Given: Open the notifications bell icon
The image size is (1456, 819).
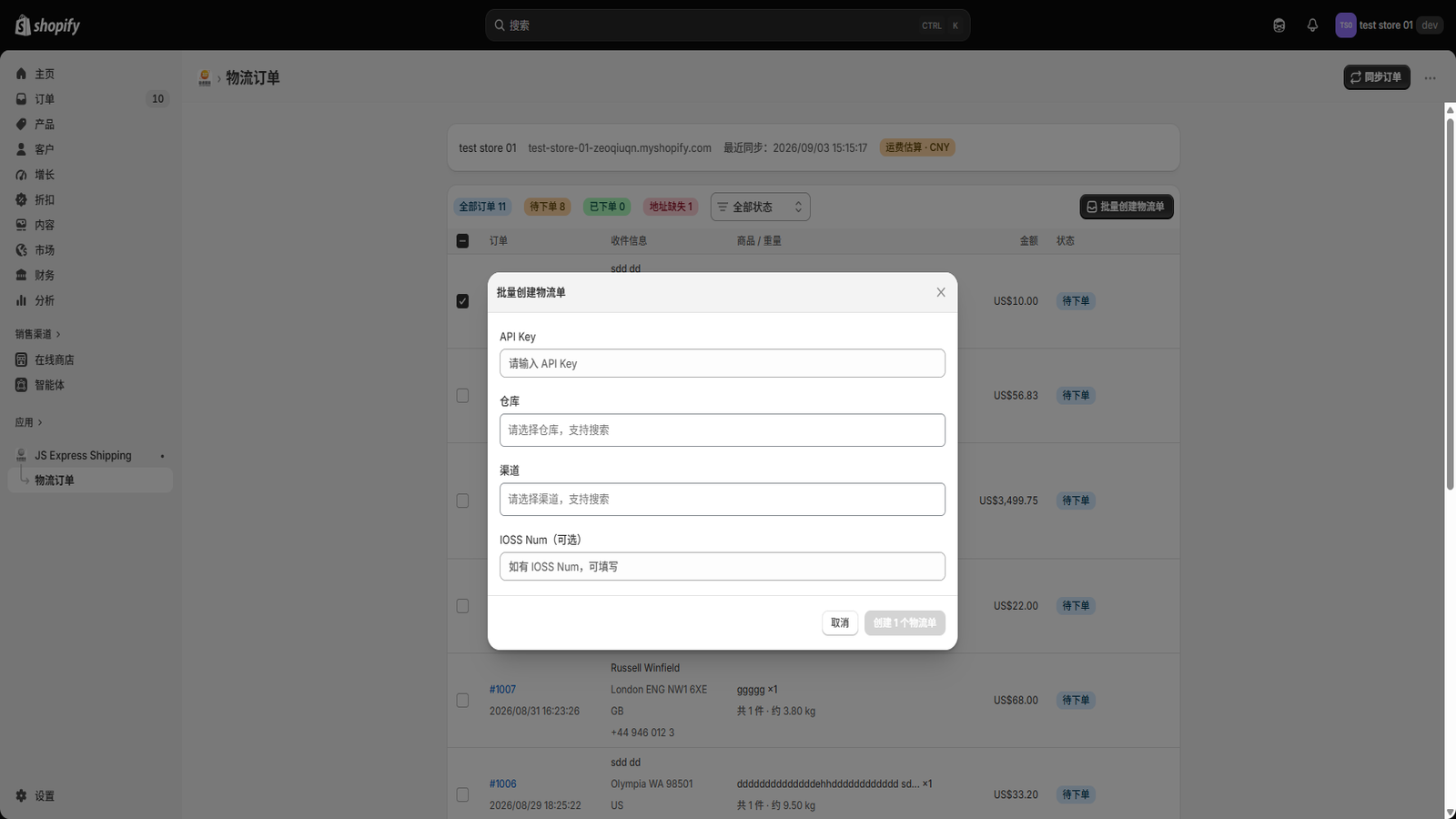Looking at the screenshot, I should 1312,25.
